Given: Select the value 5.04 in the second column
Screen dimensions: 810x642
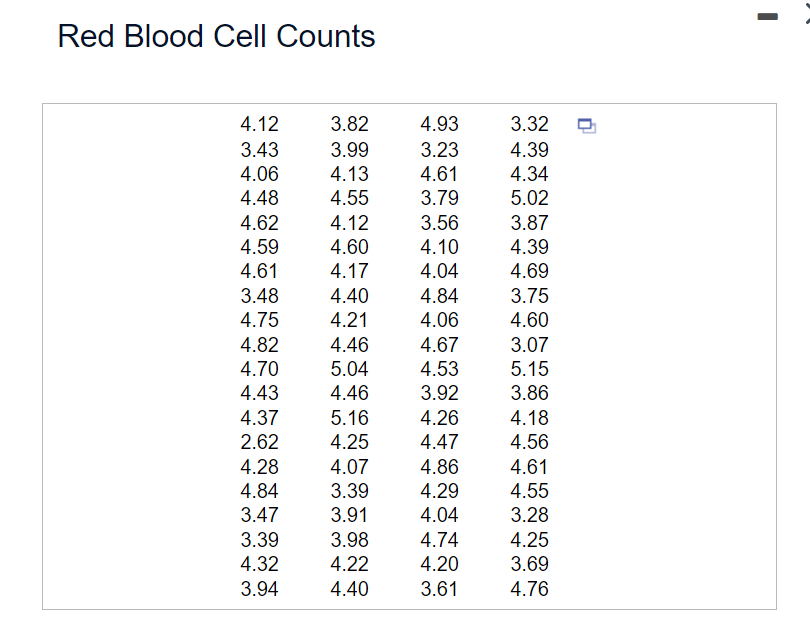Looking at the screenshot, I should click(350, 368).
